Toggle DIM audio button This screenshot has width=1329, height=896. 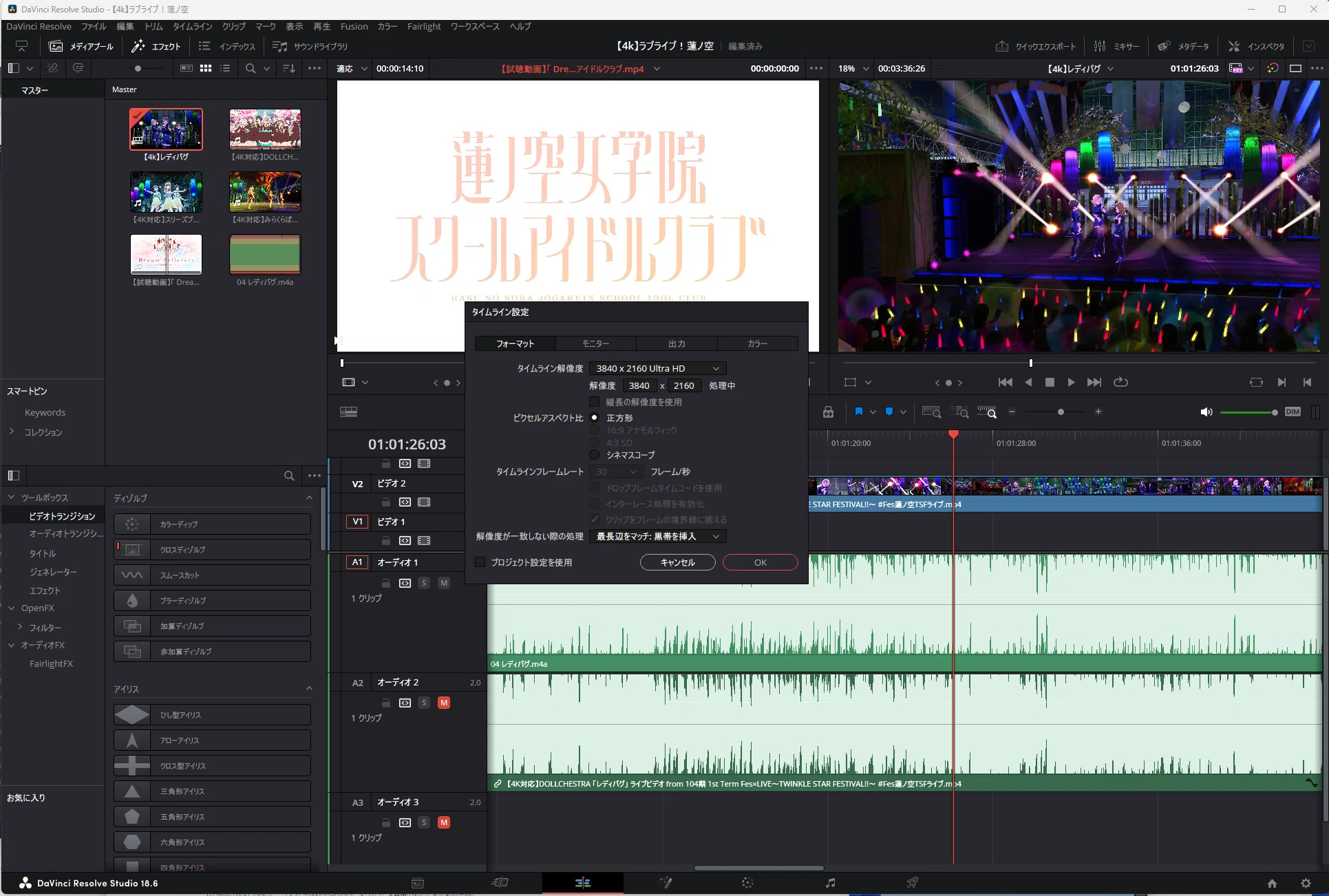1293,412
